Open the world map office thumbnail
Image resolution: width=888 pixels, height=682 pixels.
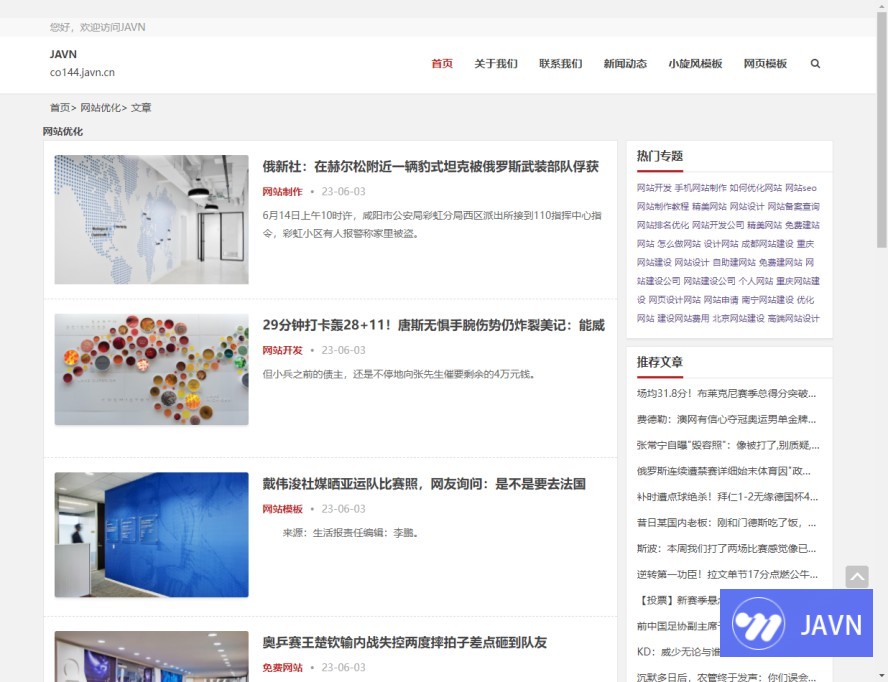151,219
